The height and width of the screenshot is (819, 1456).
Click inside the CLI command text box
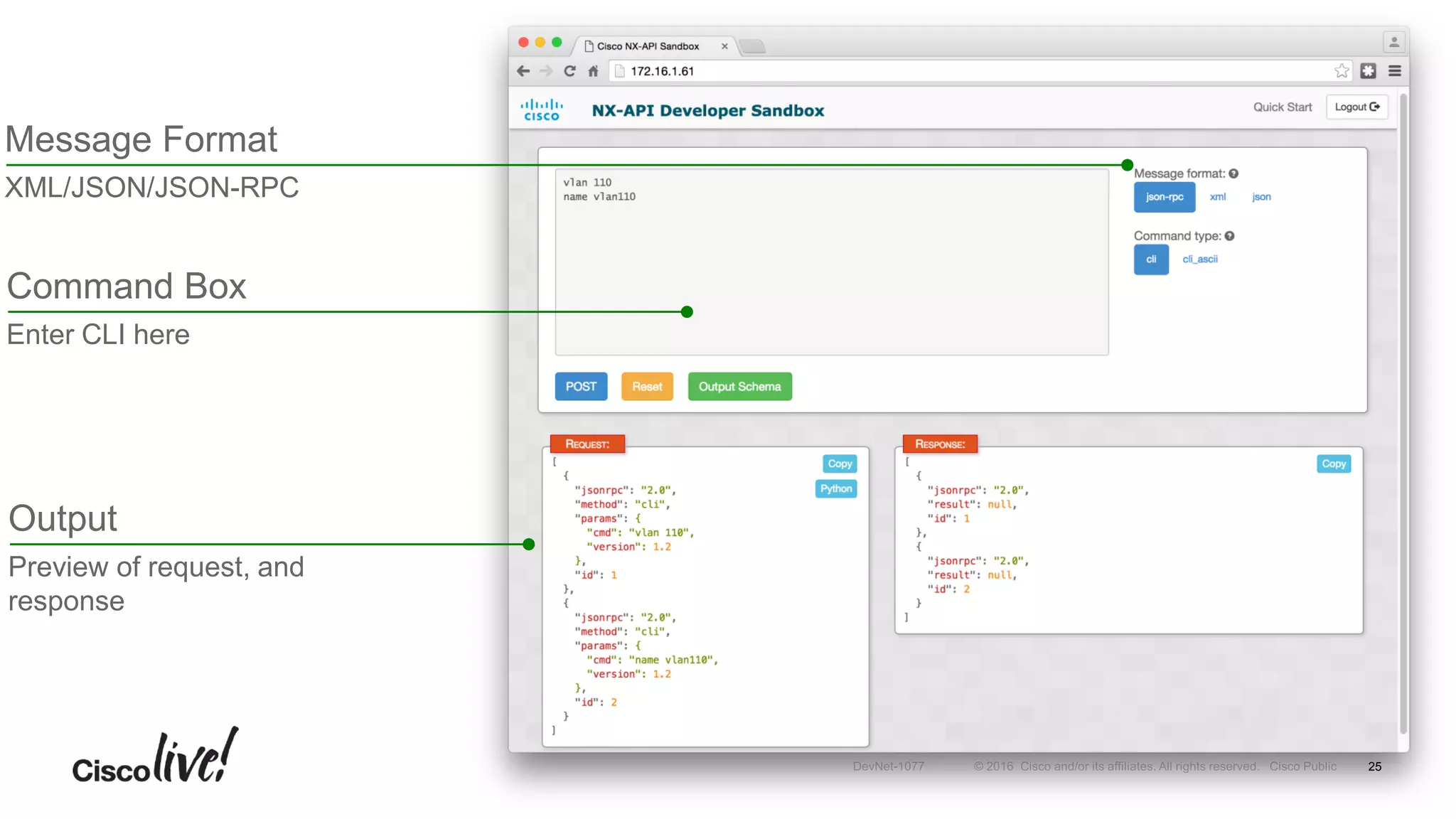coord(830,263)
